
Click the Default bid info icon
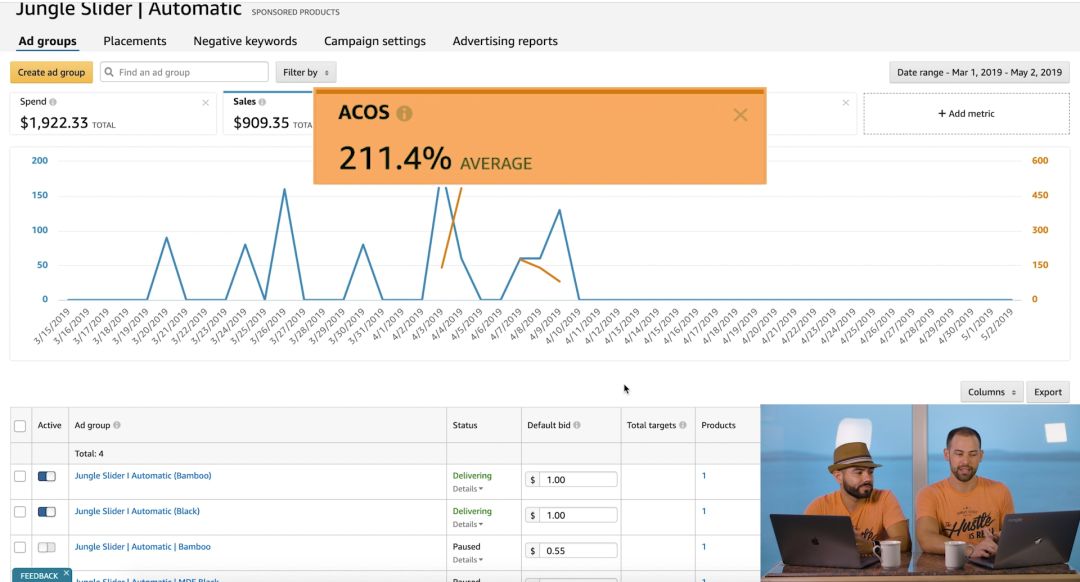pos(576,425)
